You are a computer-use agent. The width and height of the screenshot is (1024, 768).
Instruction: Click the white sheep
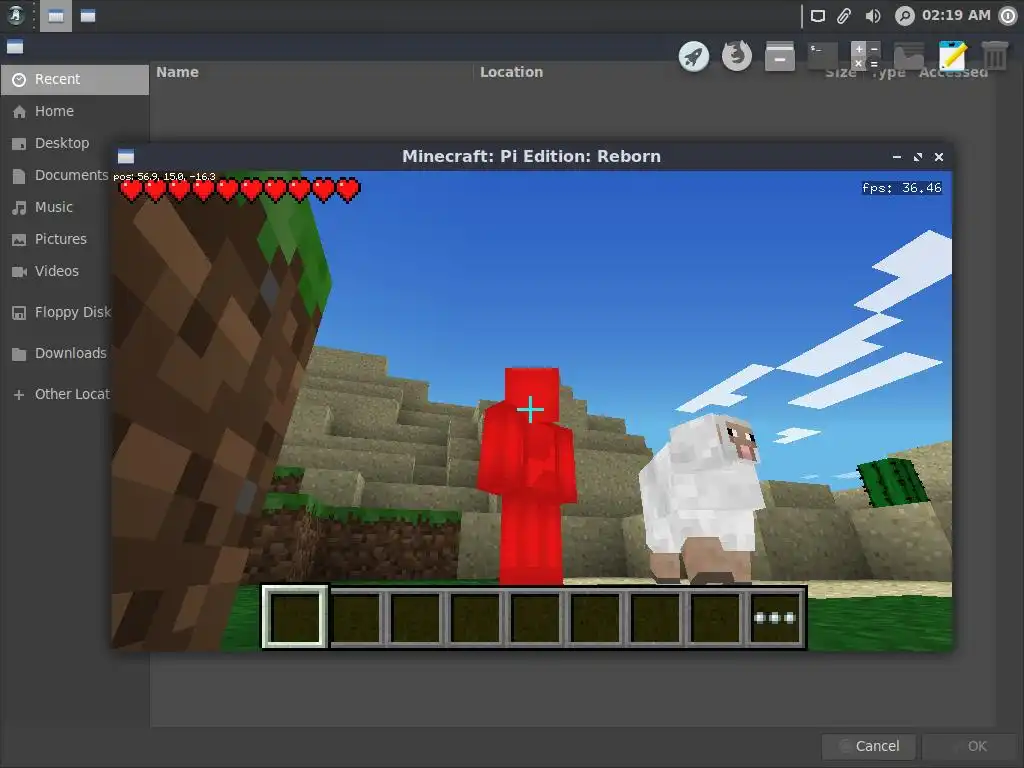(x=700, y=498)
